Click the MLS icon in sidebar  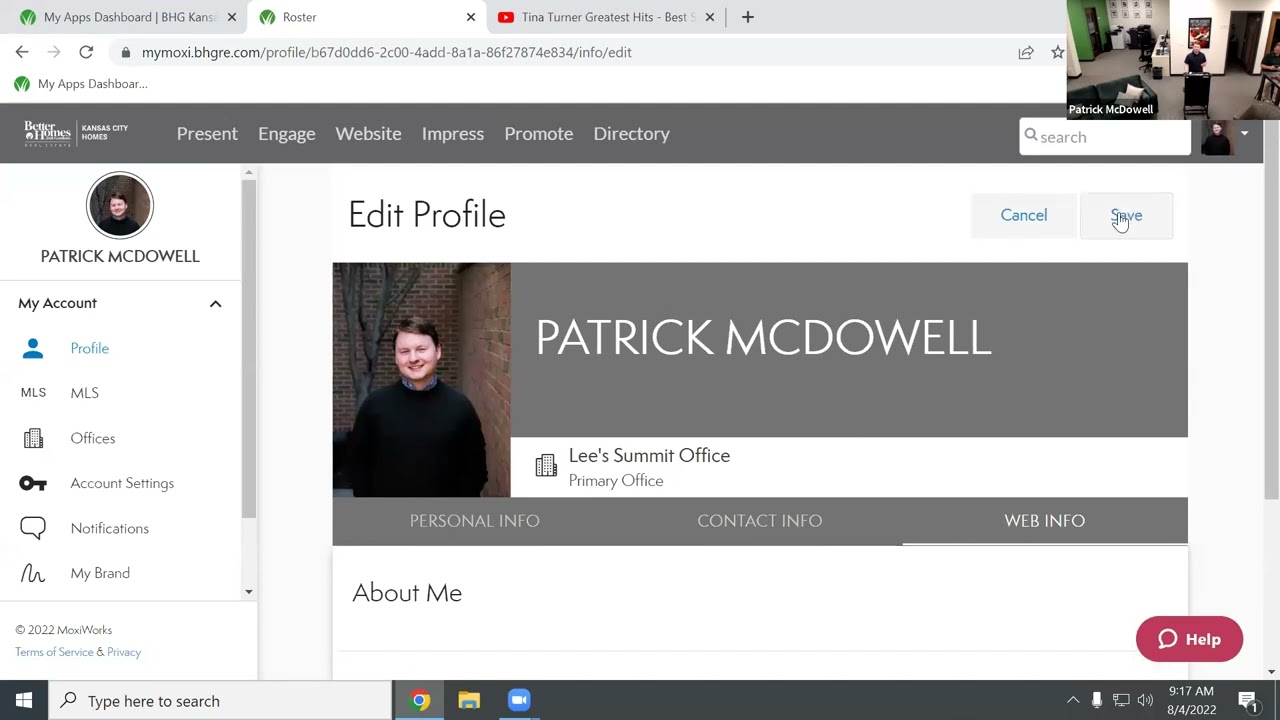[x=33, y=393]
